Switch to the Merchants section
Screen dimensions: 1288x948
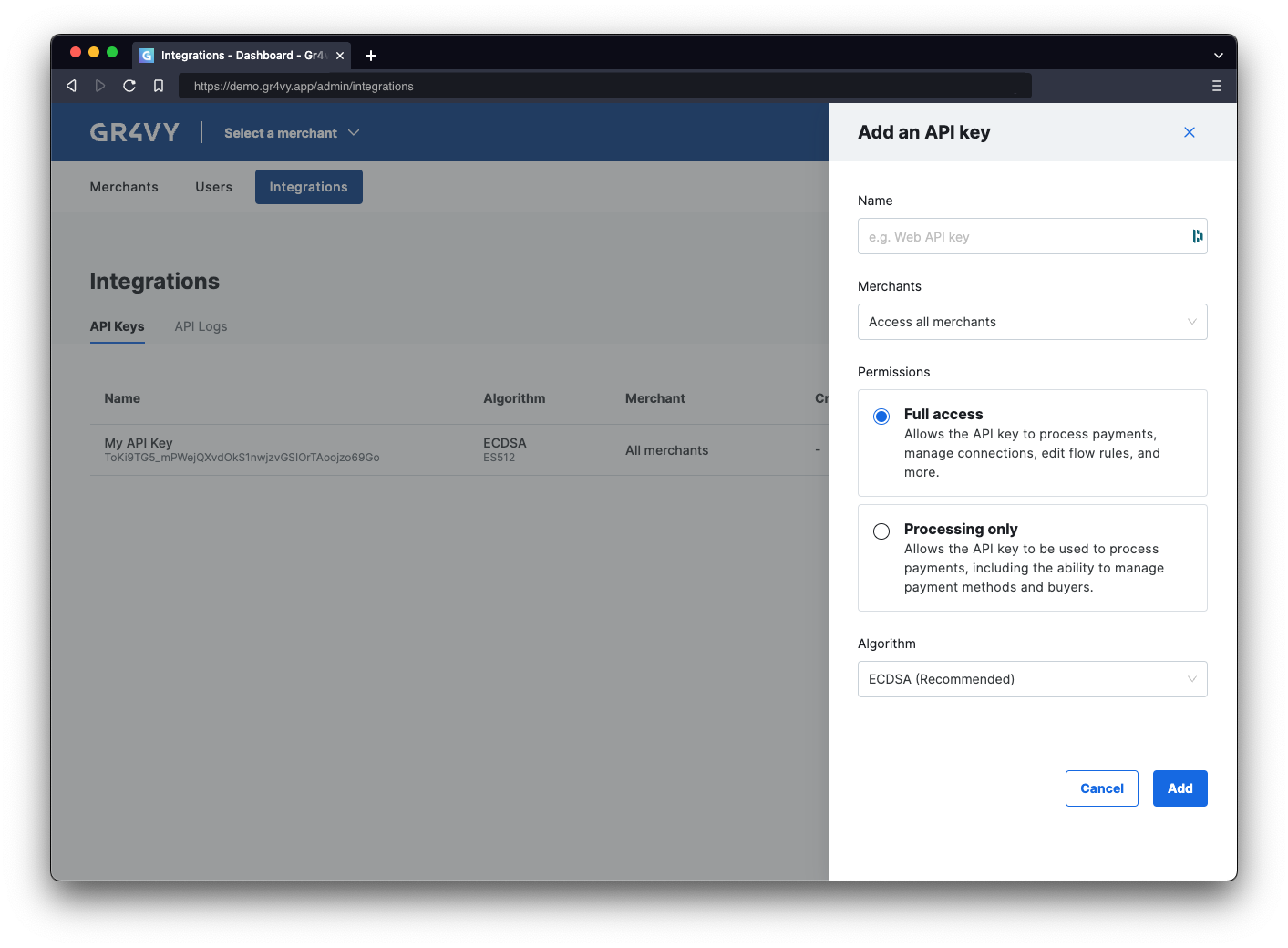coord(124,186)
